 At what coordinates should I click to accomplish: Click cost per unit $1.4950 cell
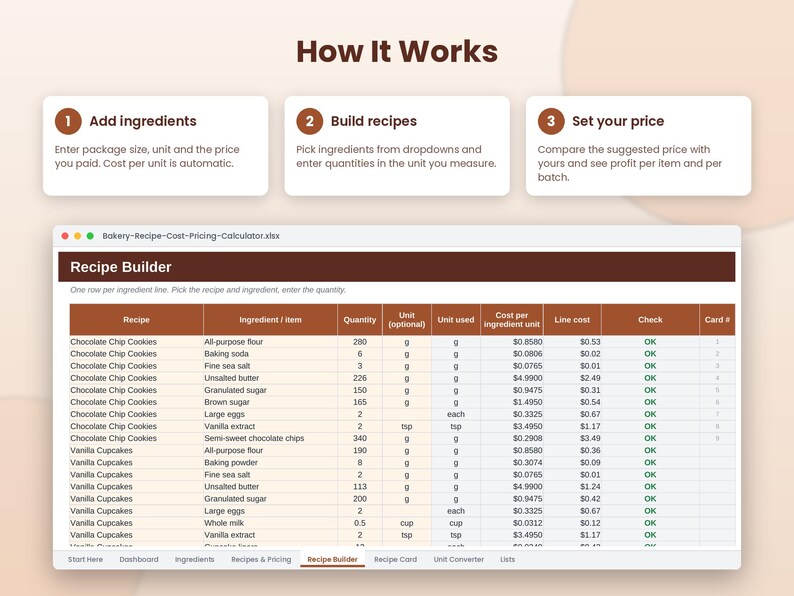(511, 402)
